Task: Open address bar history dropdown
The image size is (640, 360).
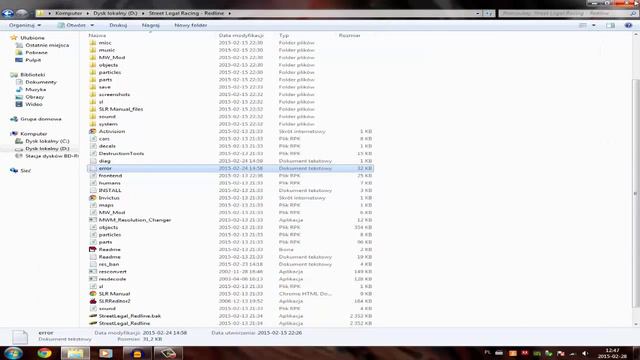Action: point(478,13)
